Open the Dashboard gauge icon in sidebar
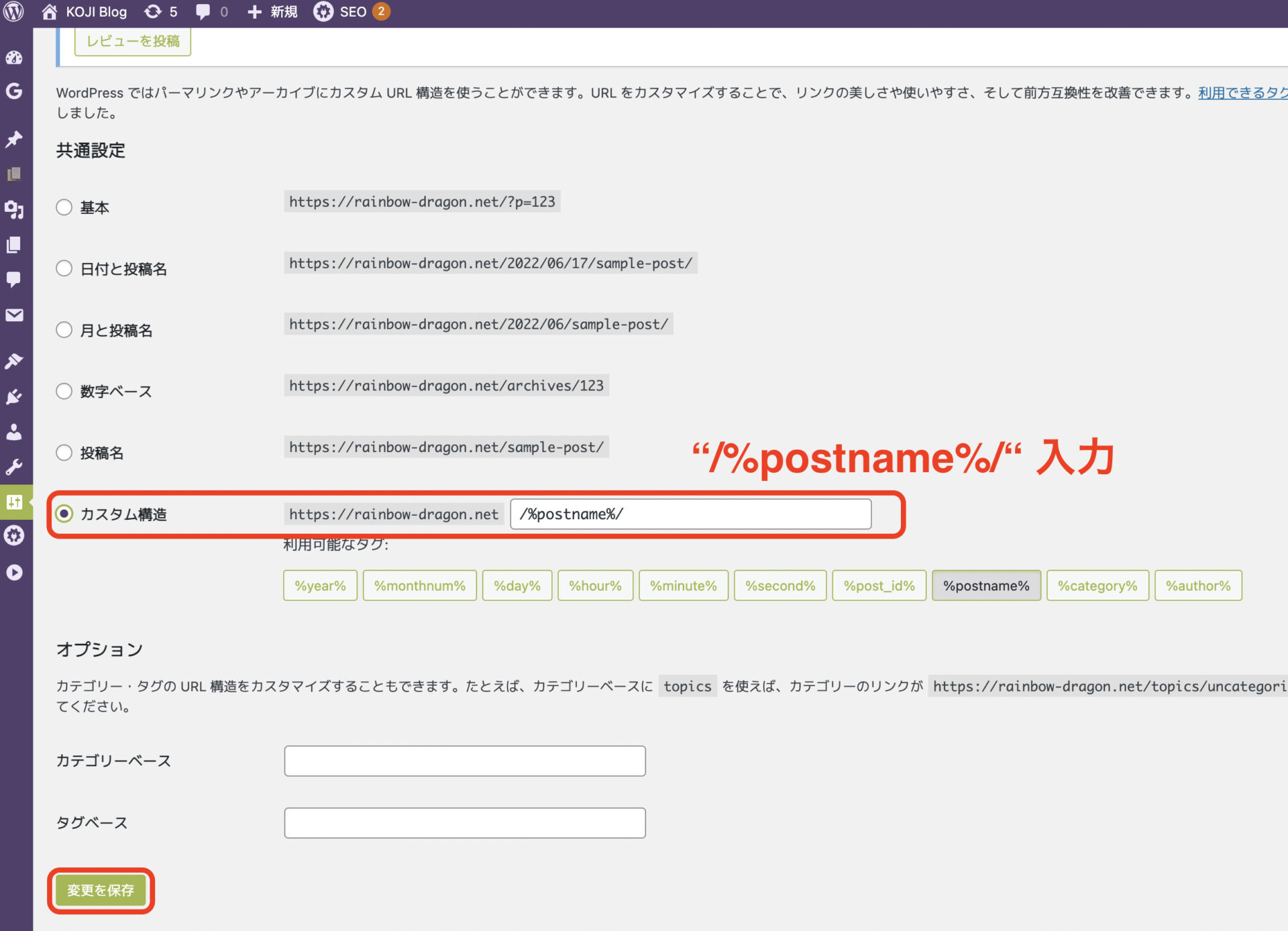1288x931 pixels. (14, 58)
